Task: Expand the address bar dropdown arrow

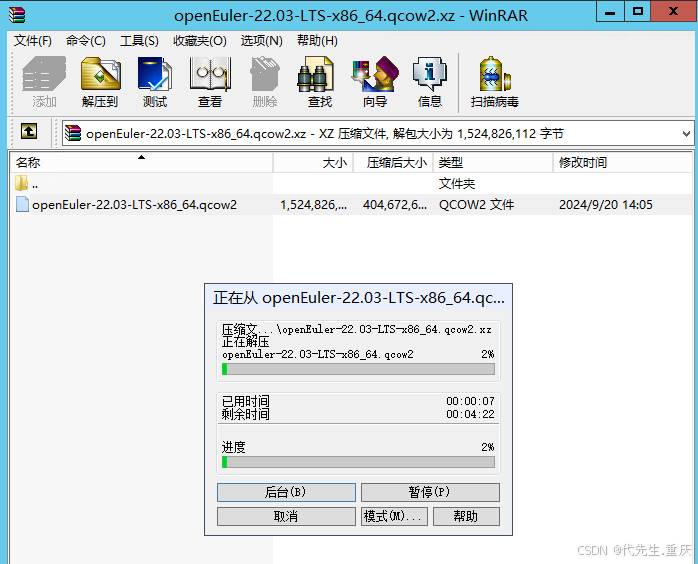Action: (x=686, y=133)
